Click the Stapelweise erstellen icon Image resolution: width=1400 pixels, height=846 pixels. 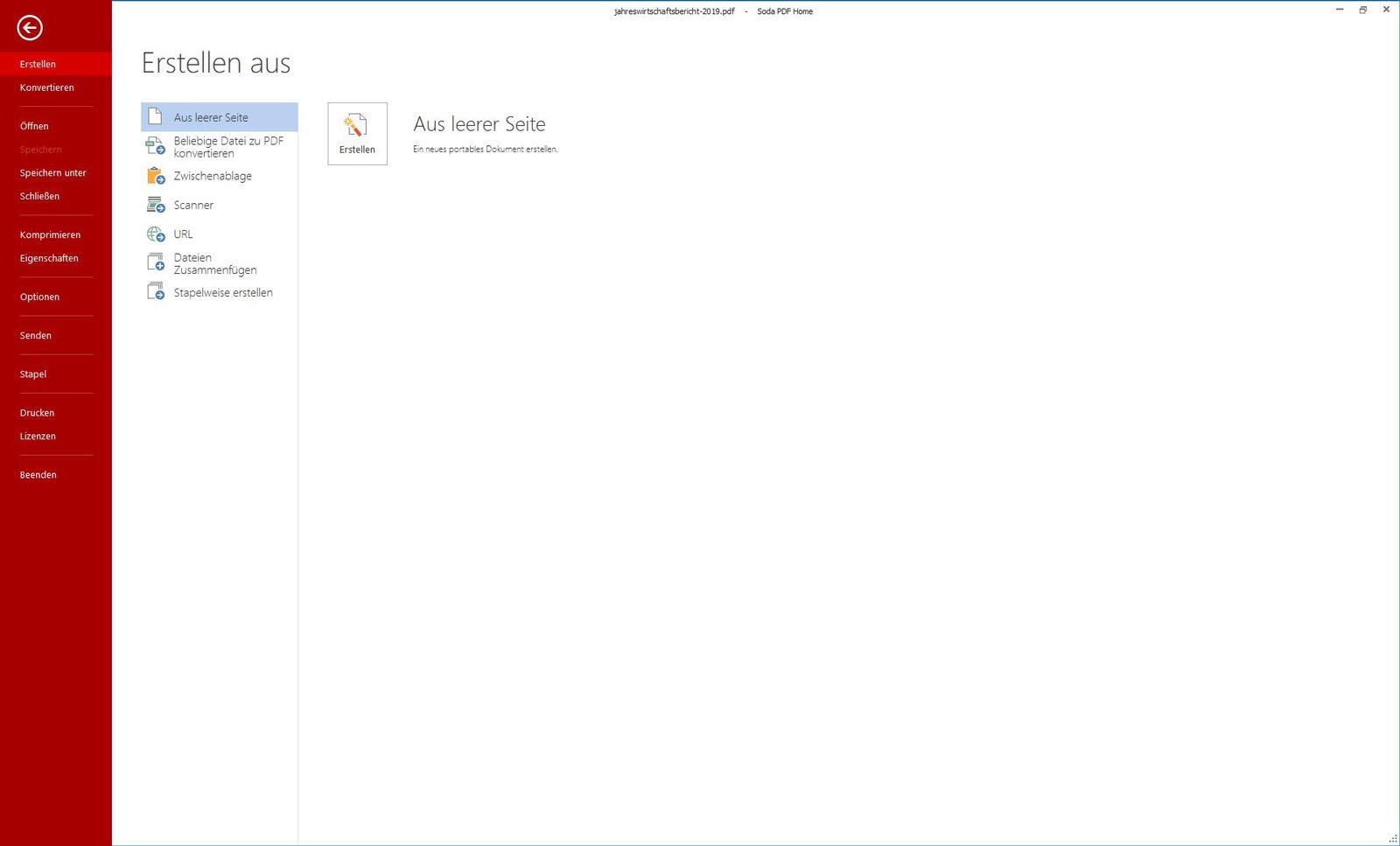pos(156,292)
